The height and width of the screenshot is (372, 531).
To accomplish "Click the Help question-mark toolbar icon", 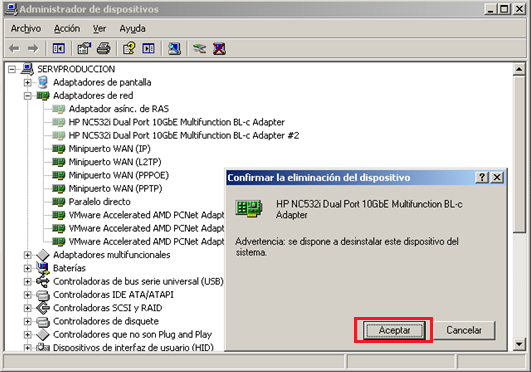I will pos(129,49).
